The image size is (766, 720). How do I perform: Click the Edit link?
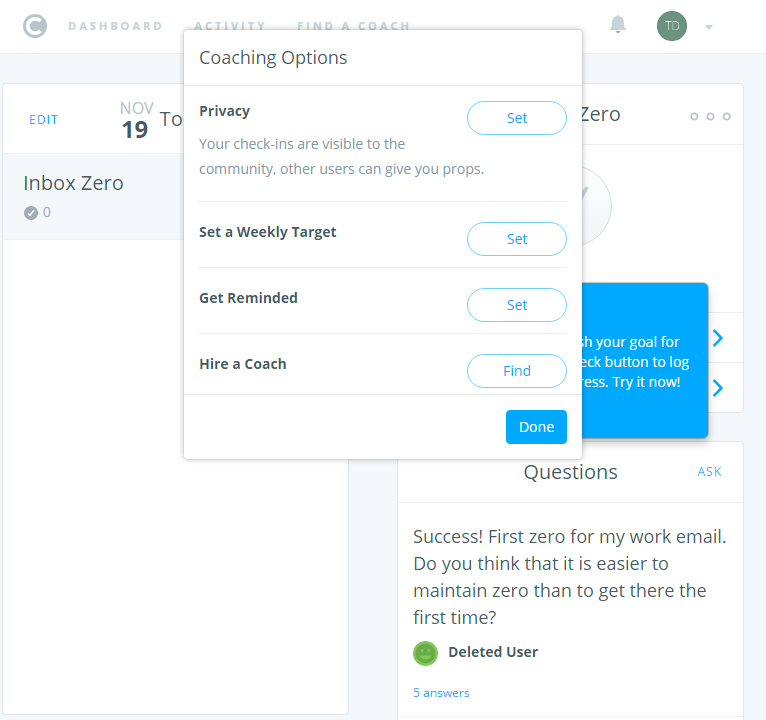pyautogui.click(x=44, y=120)
